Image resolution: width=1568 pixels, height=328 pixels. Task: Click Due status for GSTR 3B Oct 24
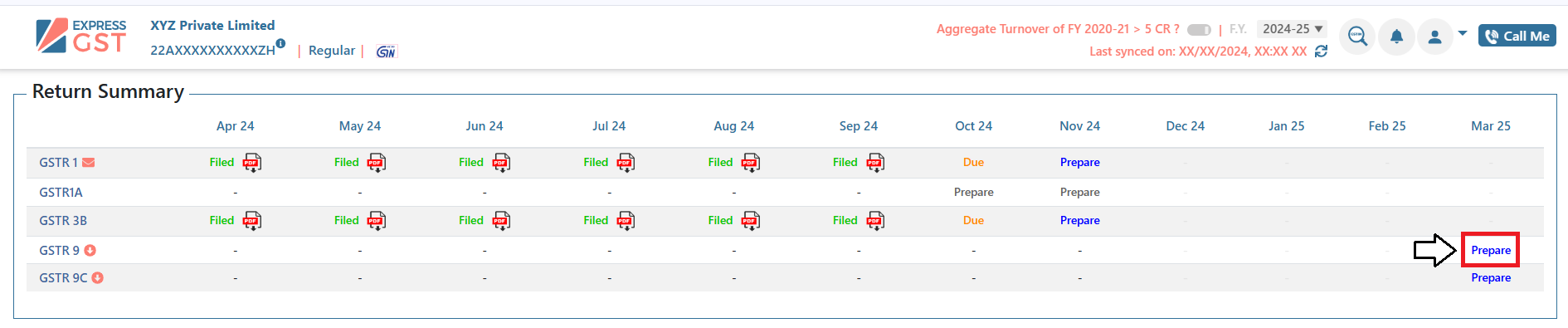(973, 221)
